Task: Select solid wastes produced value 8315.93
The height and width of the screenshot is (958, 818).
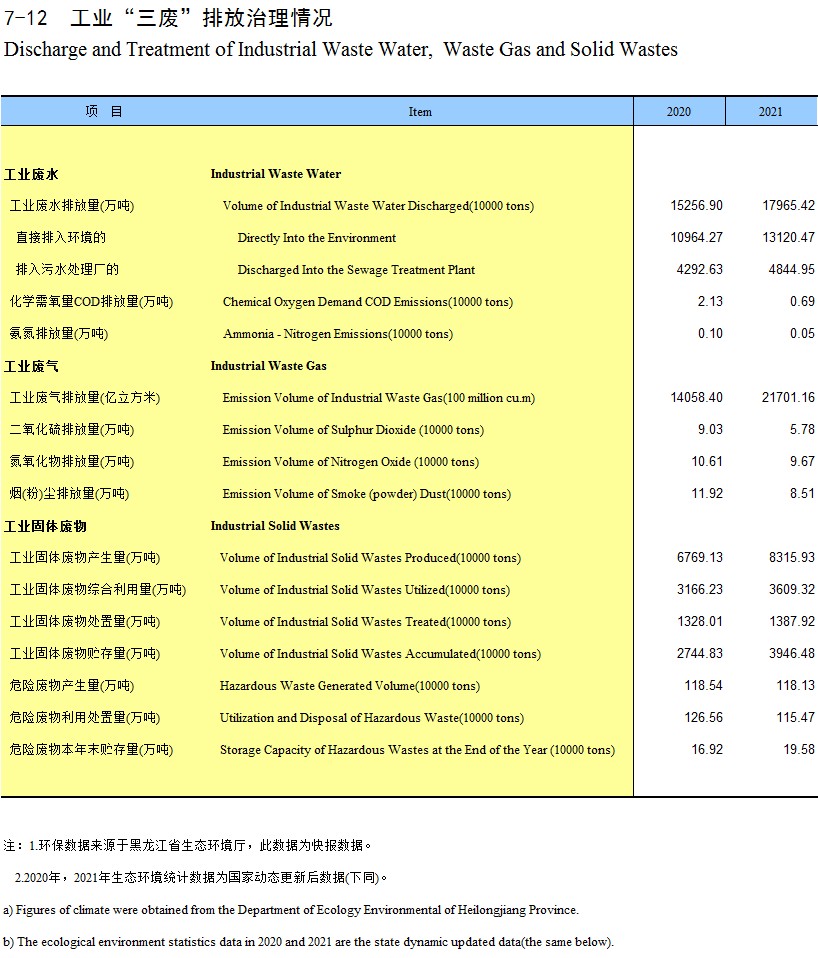Action: (x=792, y=557)
